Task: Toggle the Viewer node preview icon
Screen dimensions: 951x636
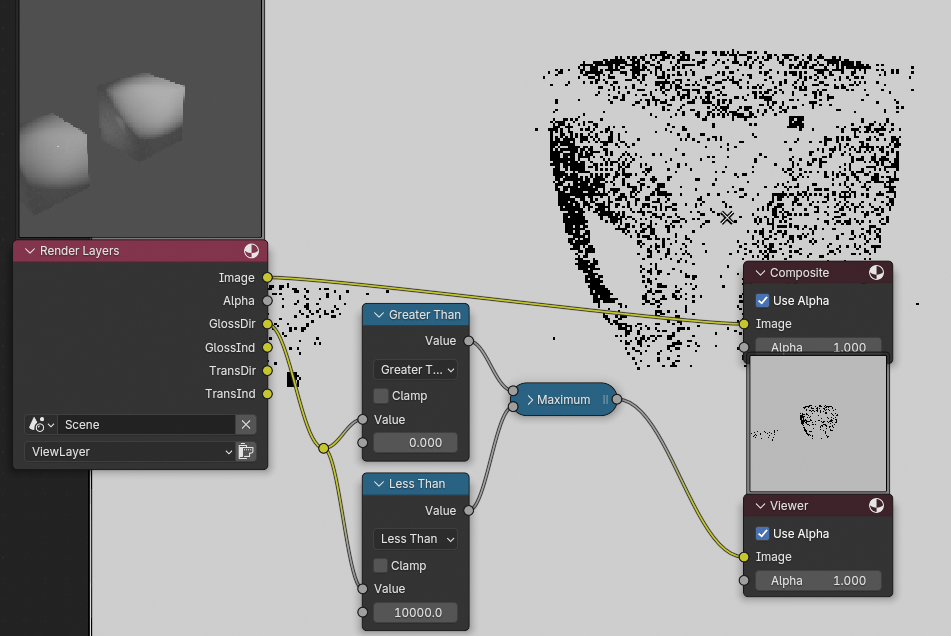Action: (x=876, y=506)
